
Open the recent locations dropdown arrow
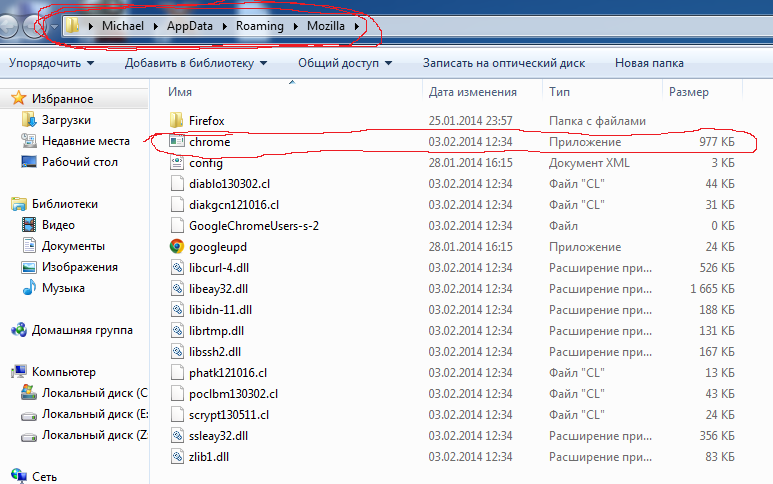coord(54,26)
